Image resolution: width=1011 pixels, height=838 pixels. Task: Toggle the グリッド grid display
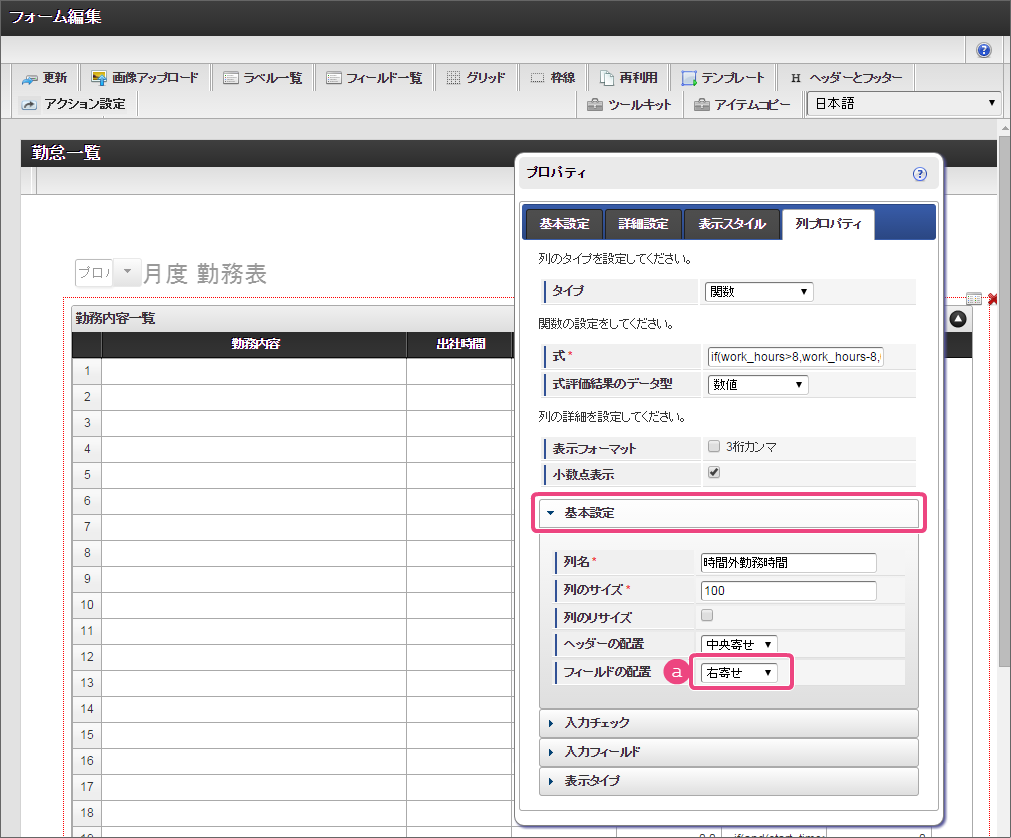[x=475, y=77]
